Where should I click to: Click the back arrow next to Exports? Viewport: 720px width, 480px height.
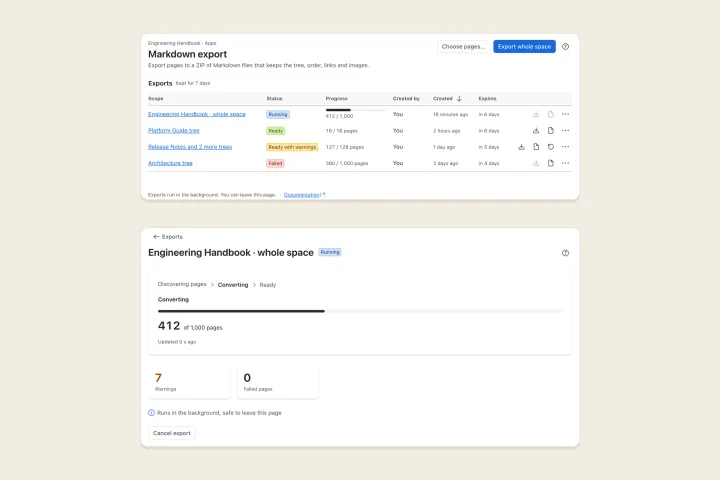(x=156, y=237)
